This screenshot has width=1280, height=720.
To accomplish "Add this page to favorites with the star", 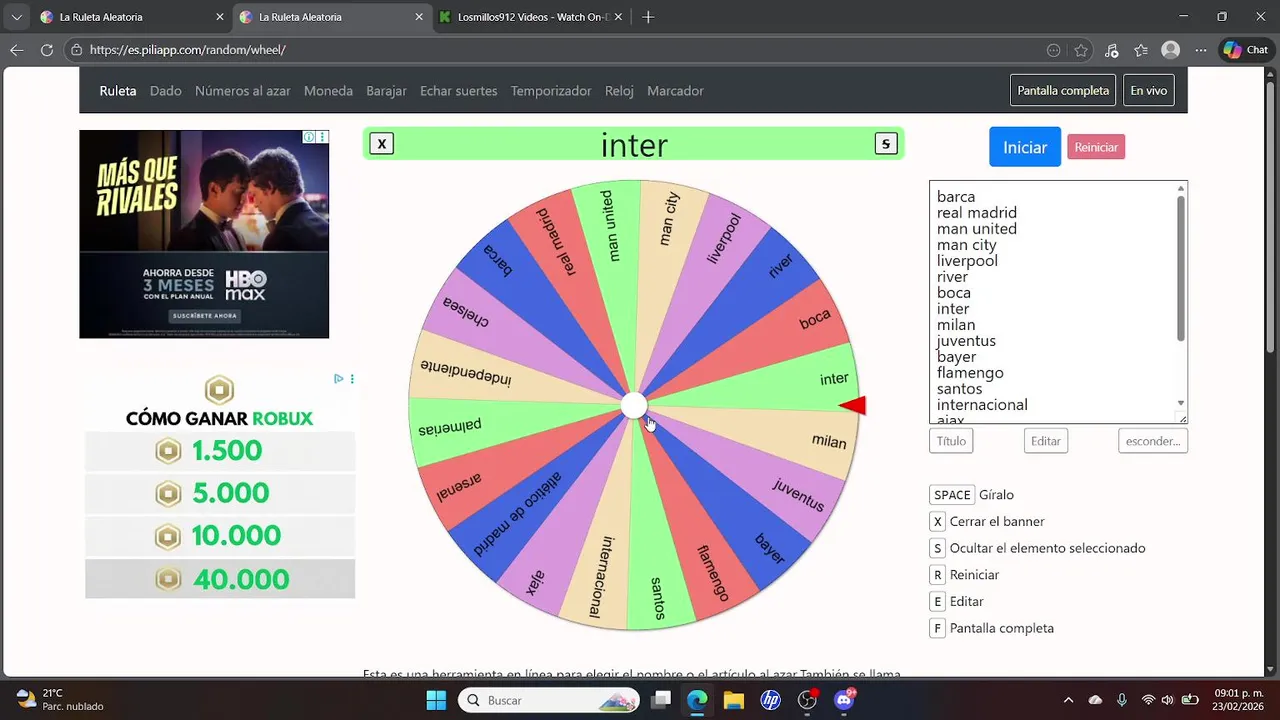I will click(x=1081, y=50).
